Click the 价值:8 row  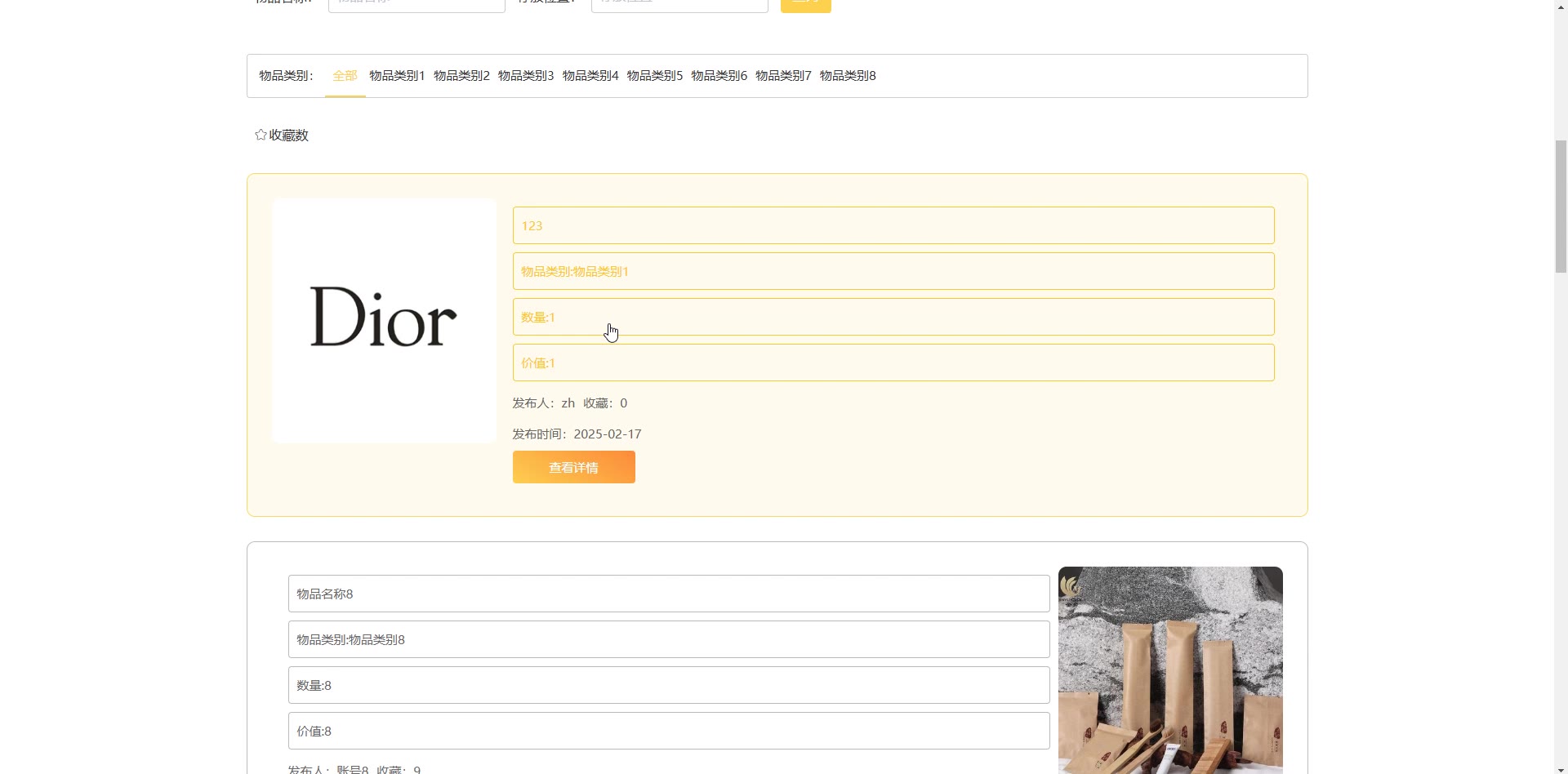(669, 731)
